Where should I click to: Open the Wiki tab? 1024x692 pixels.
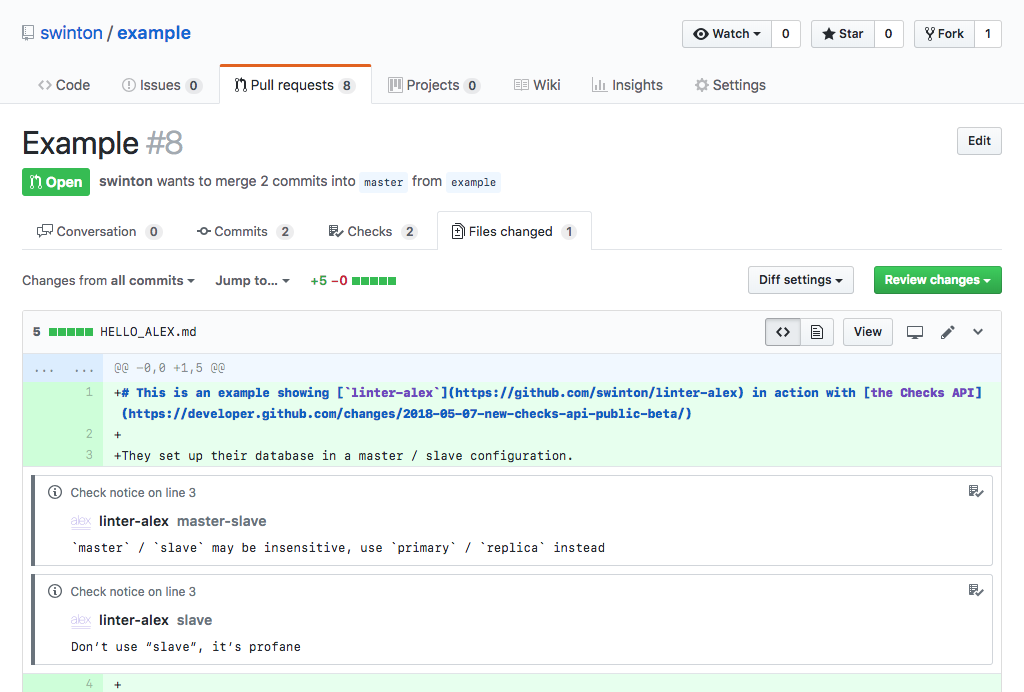(537, 85)
